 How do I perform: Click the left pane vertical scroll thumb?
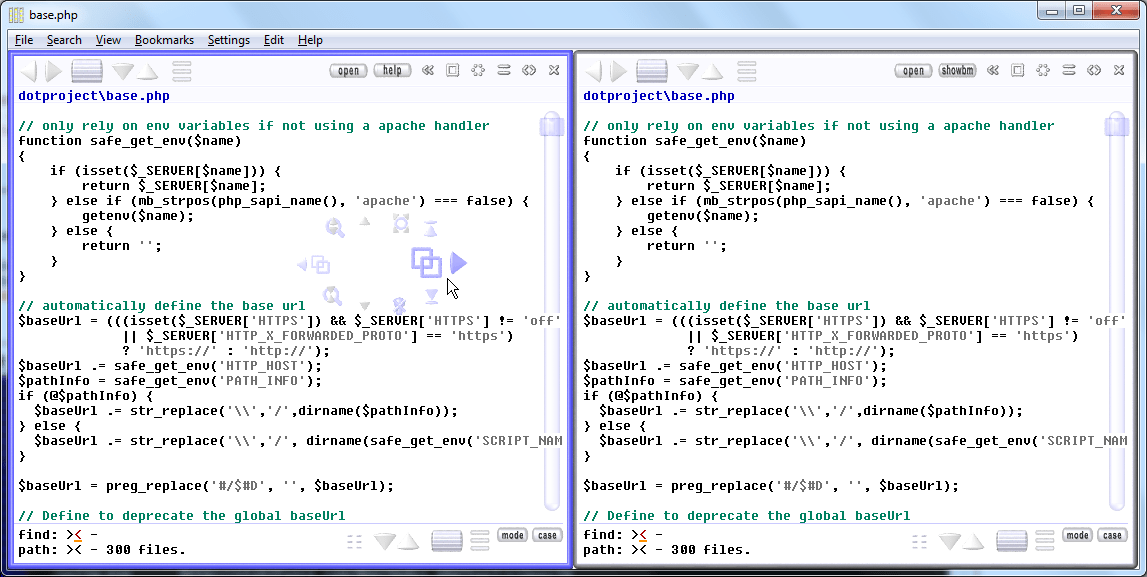pos(552,126)
